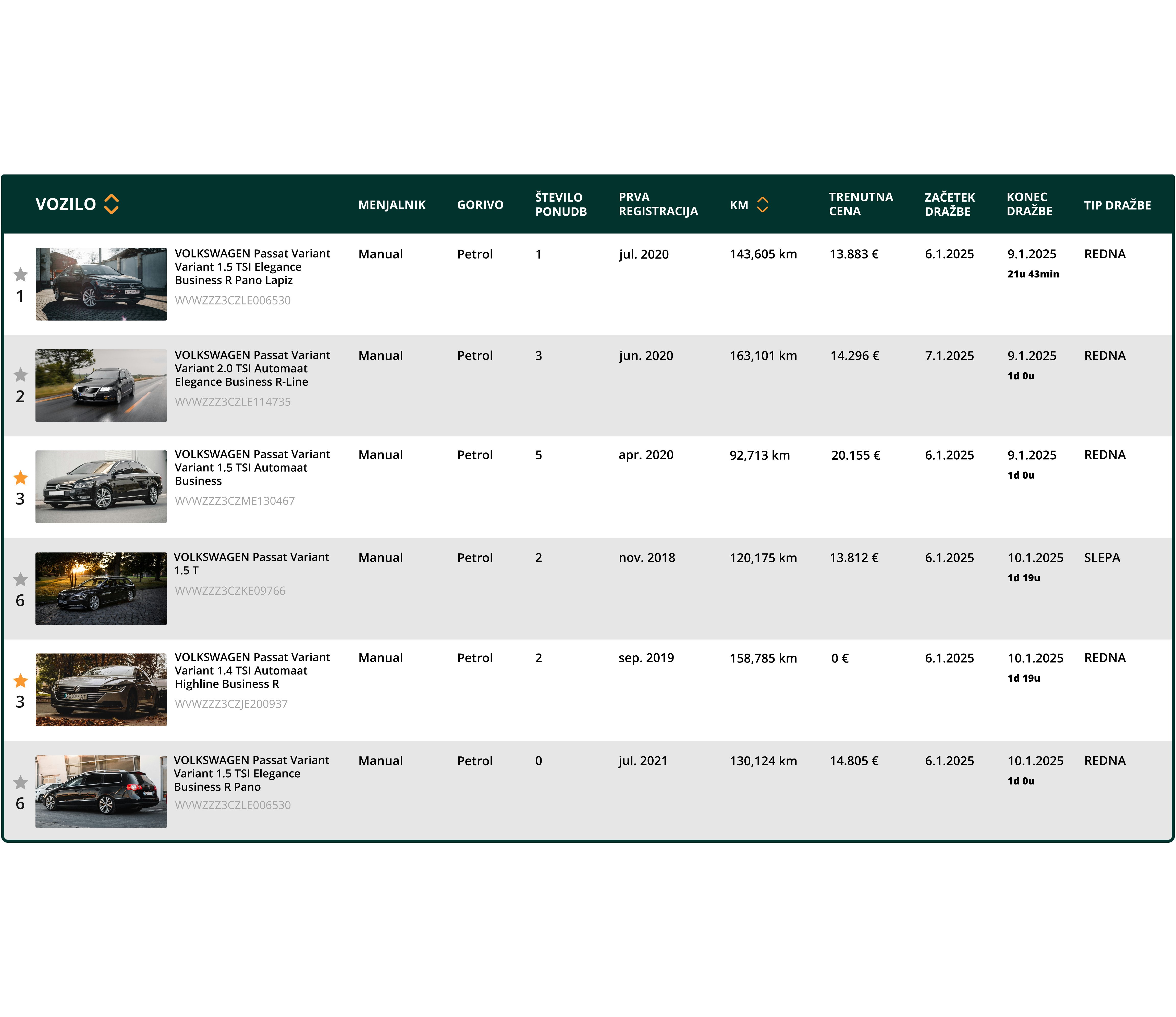The width and height of the screenshot is (1176, 1017).
Task: Open photo of Passat WVWZZZ3CZJE200937
Action: 101,690
